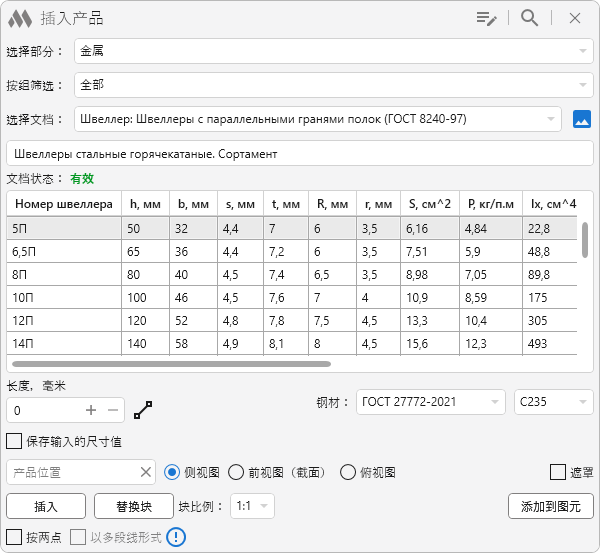Image resolution: width=600 pixels, height=553 pixels.
Task: Click the 添加到图元 button
Action: coord(550,506)
